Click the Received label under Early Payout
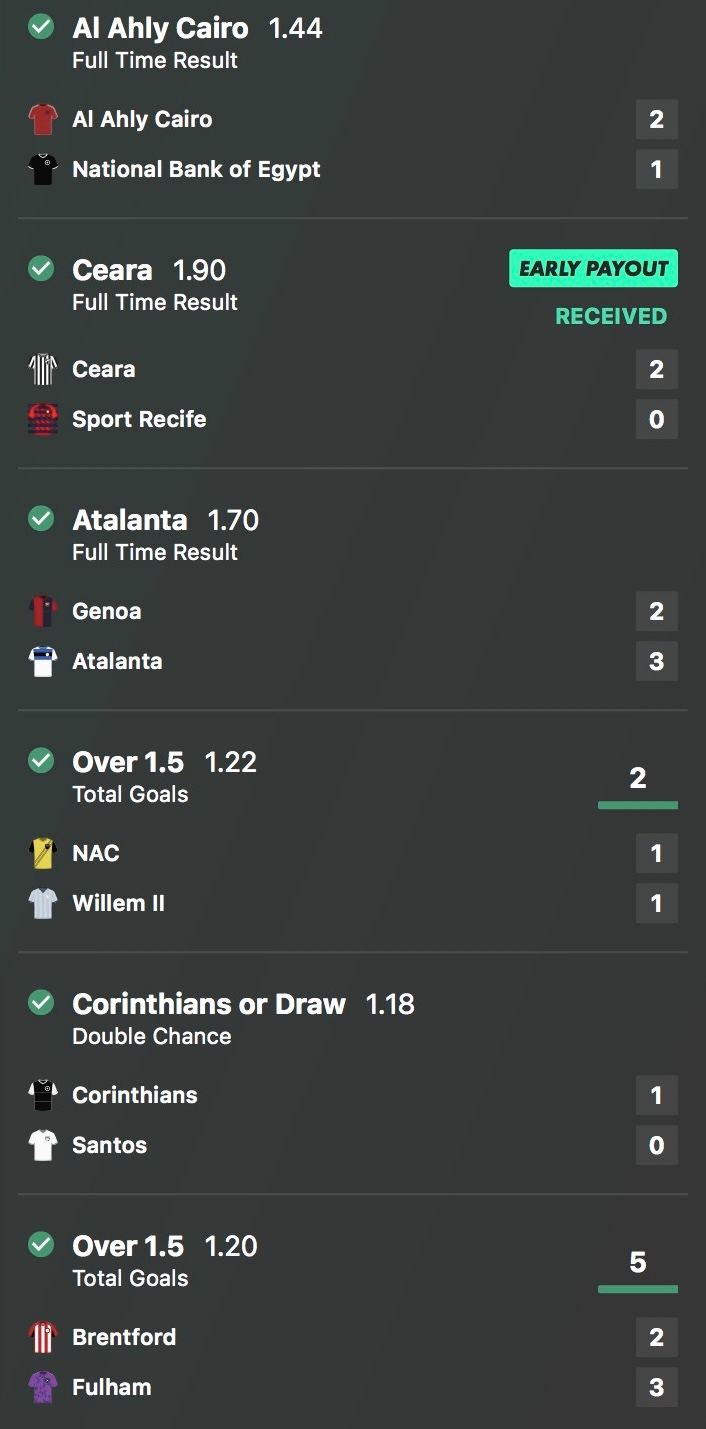The height and width of the screenshot is (1429, 706). [x=611, y=316]
